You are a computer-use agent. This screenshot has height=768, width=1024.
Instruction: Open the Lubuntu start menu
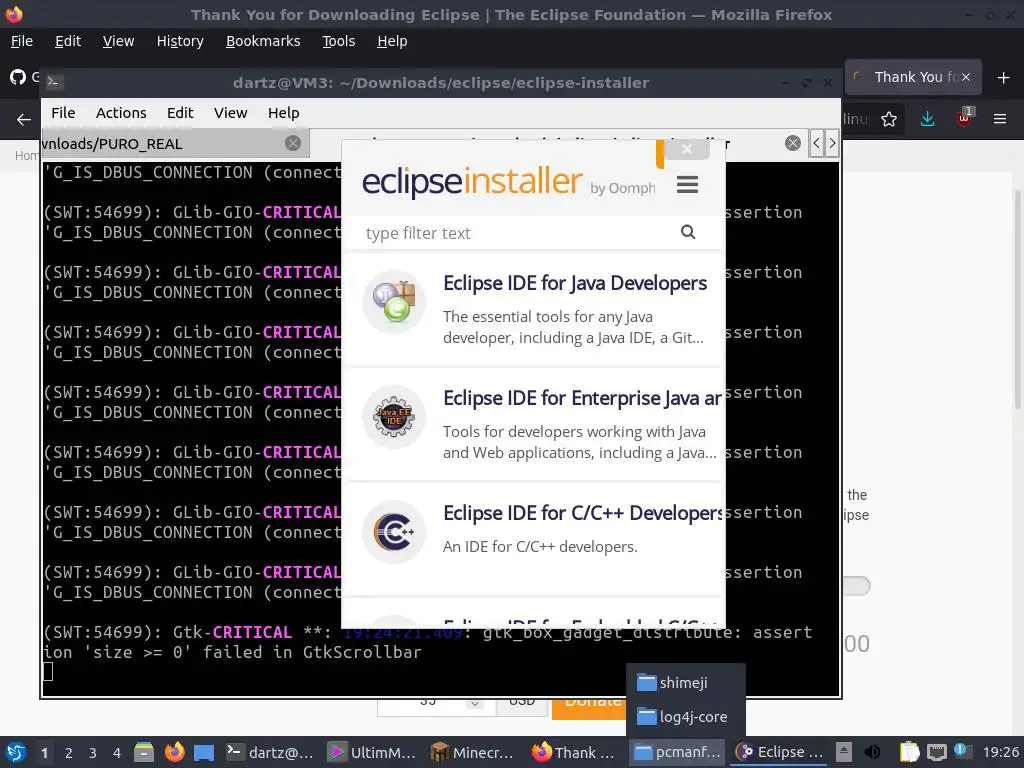(x=16, y=752)
